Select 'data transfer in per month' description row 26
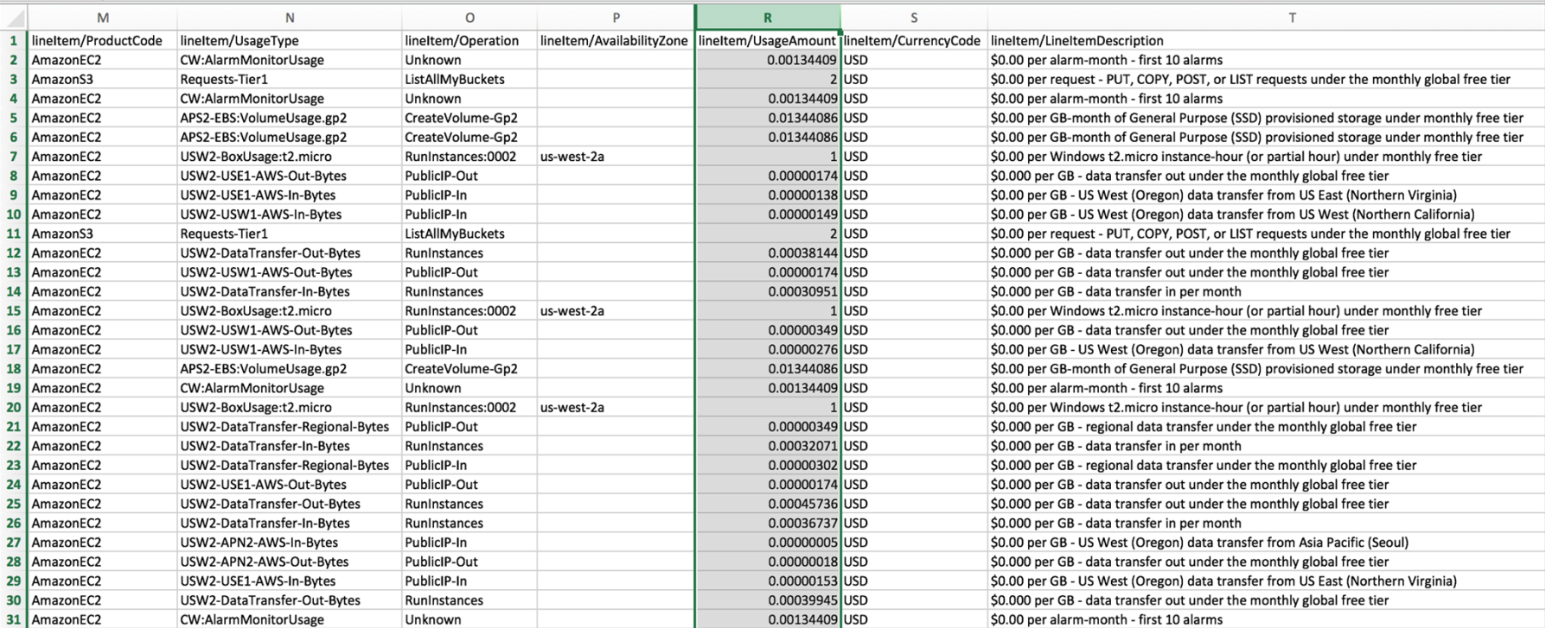Viewport: 1545px width, 628px height. tap(1266, 523)
